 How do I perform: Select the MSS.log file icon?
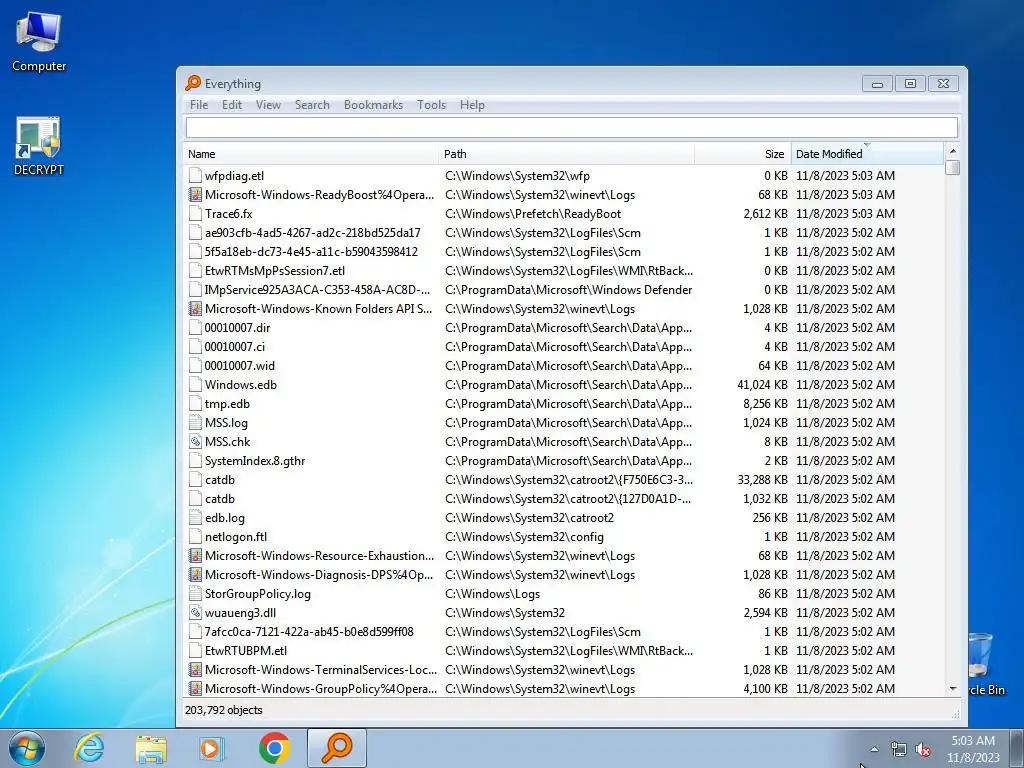(x=195, y=423)
